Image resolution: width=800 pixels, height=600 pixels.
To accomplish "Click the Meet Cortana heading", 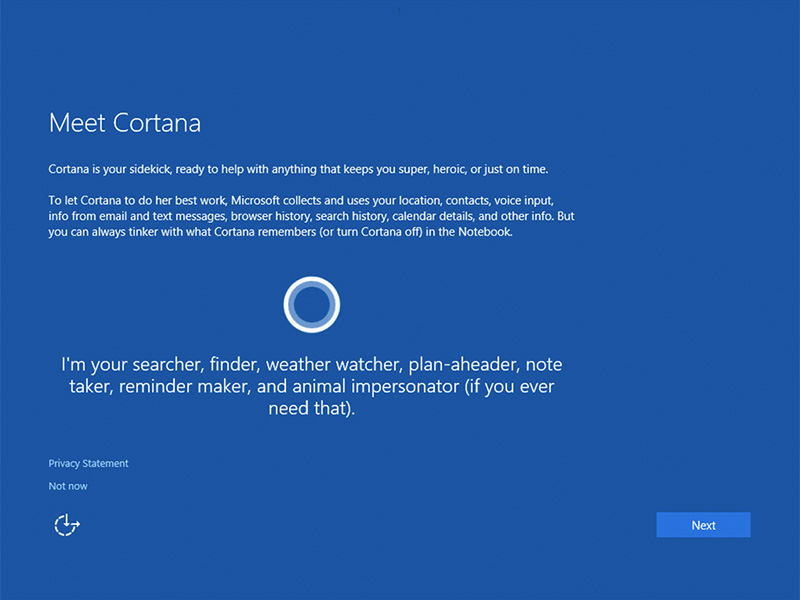I will tap(125, 123).
